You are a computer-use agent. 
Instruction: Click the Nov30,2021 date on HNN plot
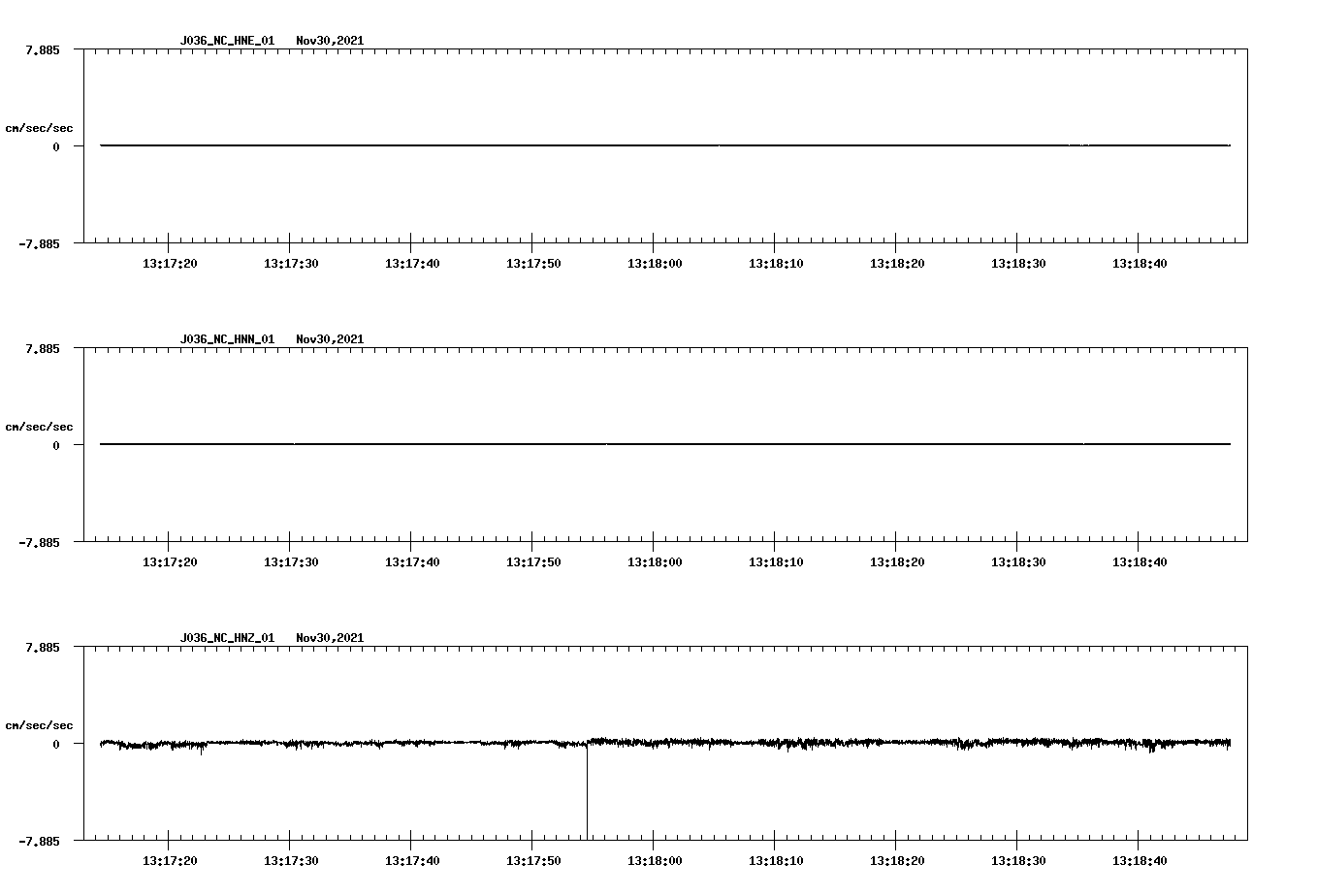330,339
